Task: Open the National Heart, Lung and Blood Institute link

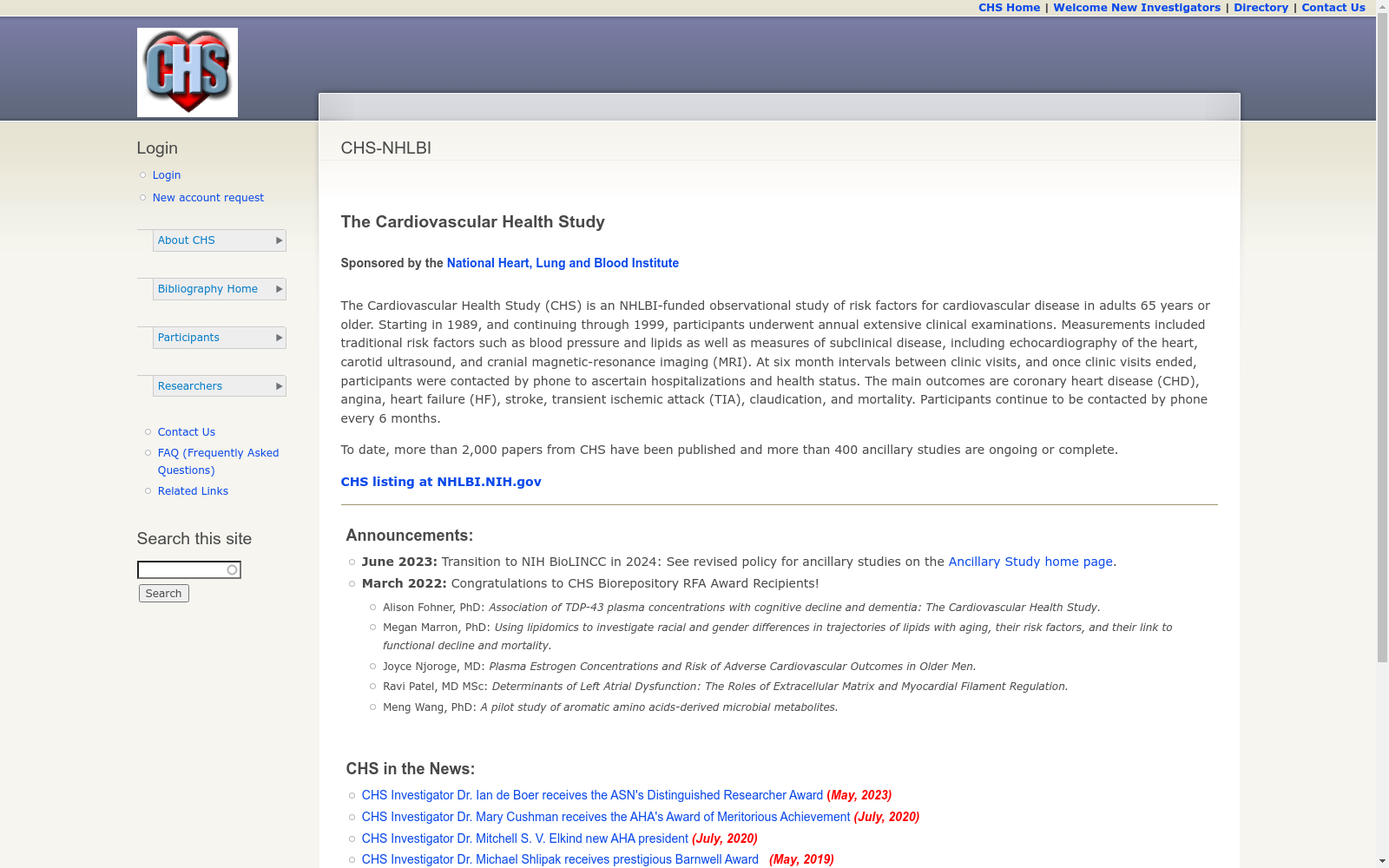Action: pyautogui.click(x=563, y=262)
